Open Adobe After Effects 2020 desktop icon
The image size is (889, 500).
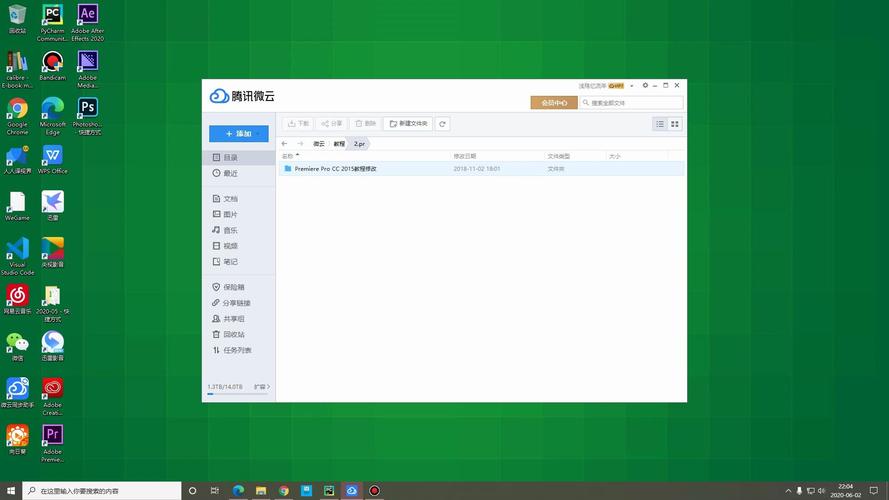point(87,23)
